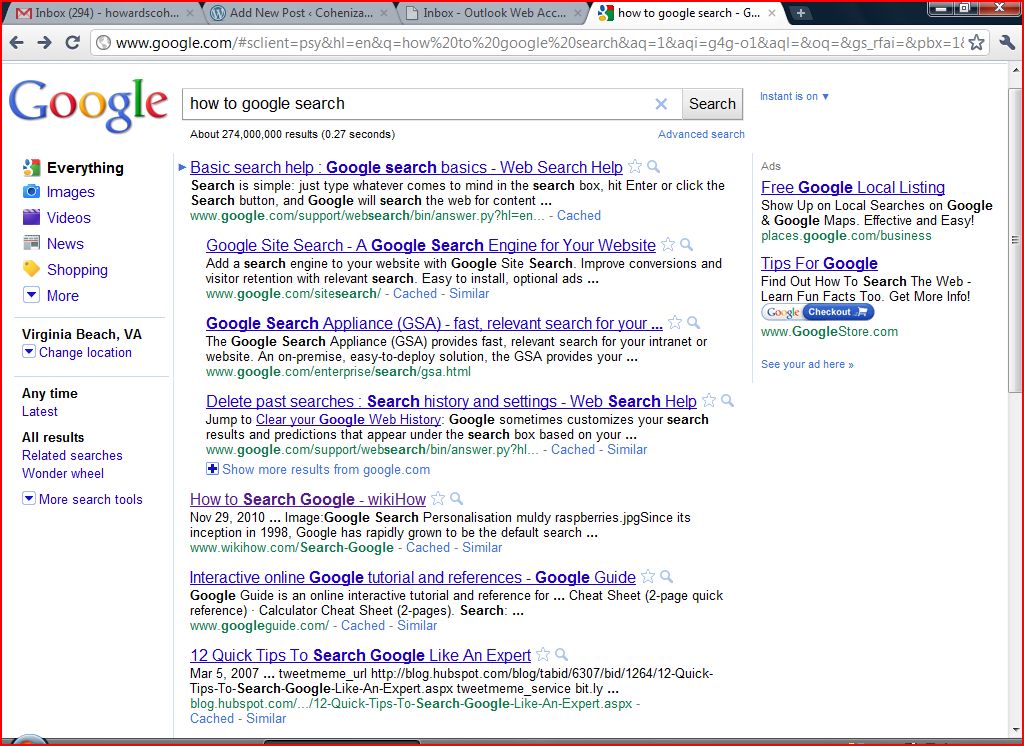1024x746 pixels.
Task: Open Interactive online Google tutorial result link
Action: tap(413, 577)
